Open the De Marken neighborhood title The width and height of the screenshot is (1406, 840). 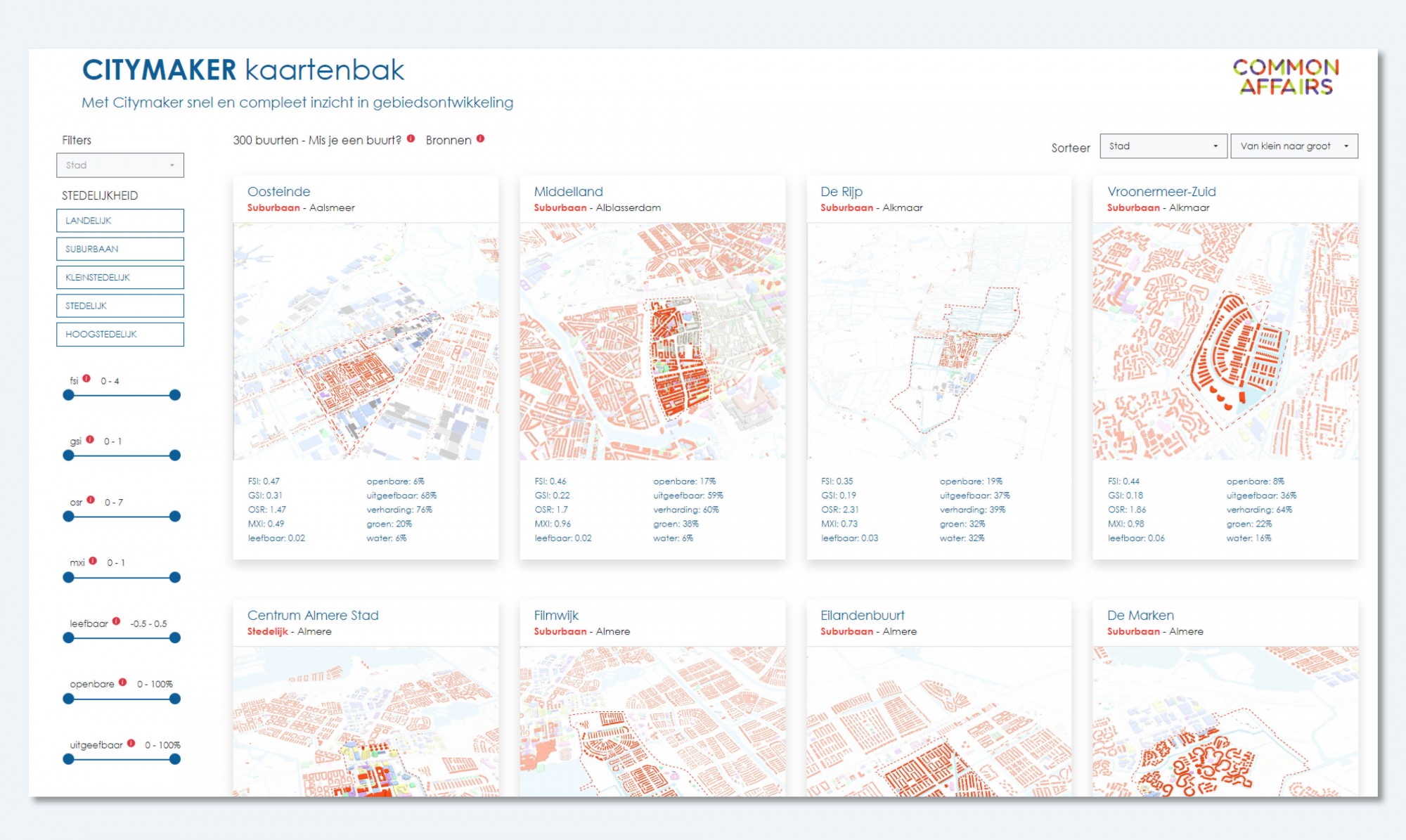[1140, 615]
